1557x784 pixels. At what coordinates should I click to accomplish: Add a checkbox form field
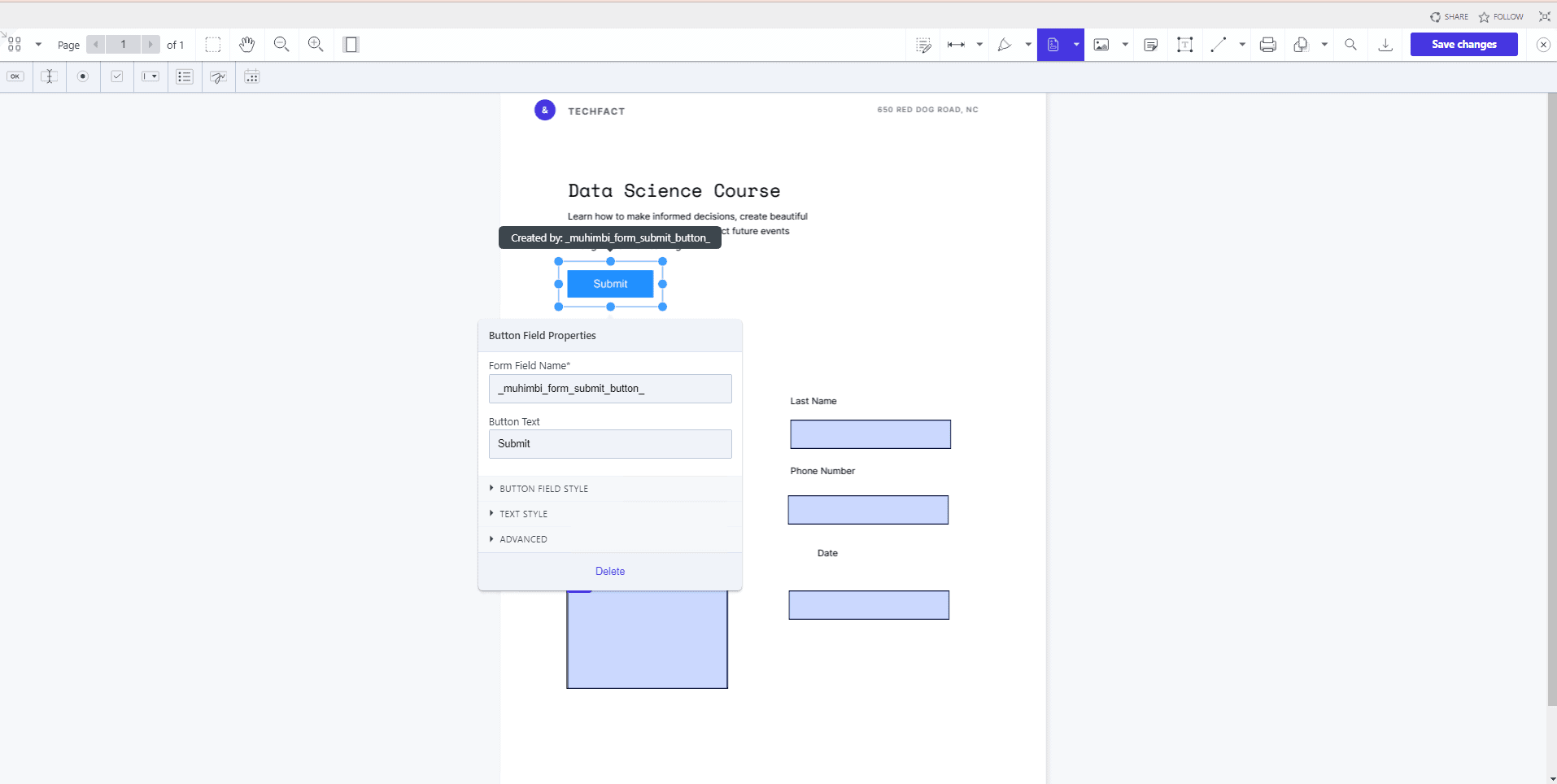(117, 76)
